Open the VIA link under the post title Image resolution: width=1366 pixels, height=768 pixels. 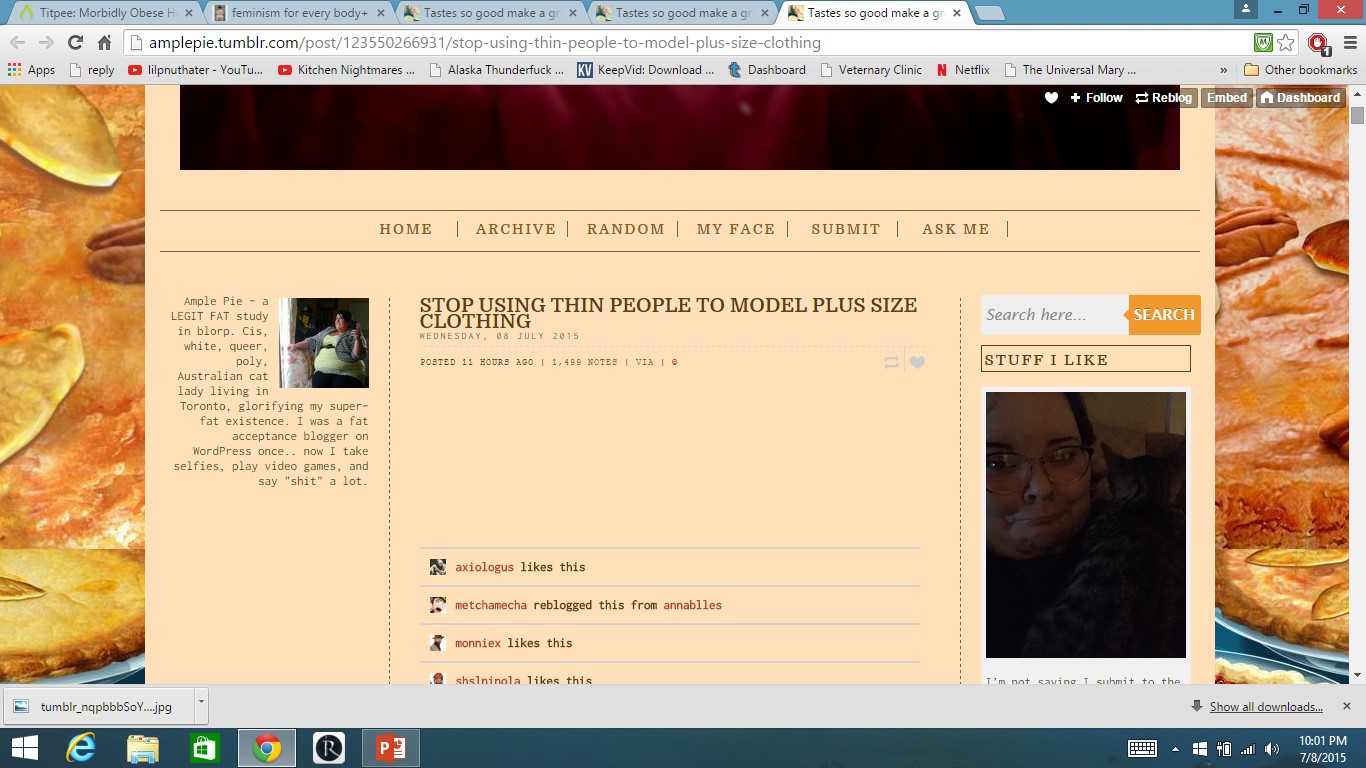(645, 362)
